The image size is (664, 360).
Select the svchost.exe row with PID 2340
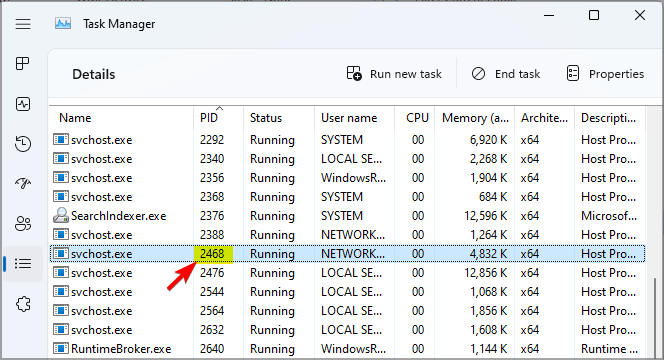347,159
